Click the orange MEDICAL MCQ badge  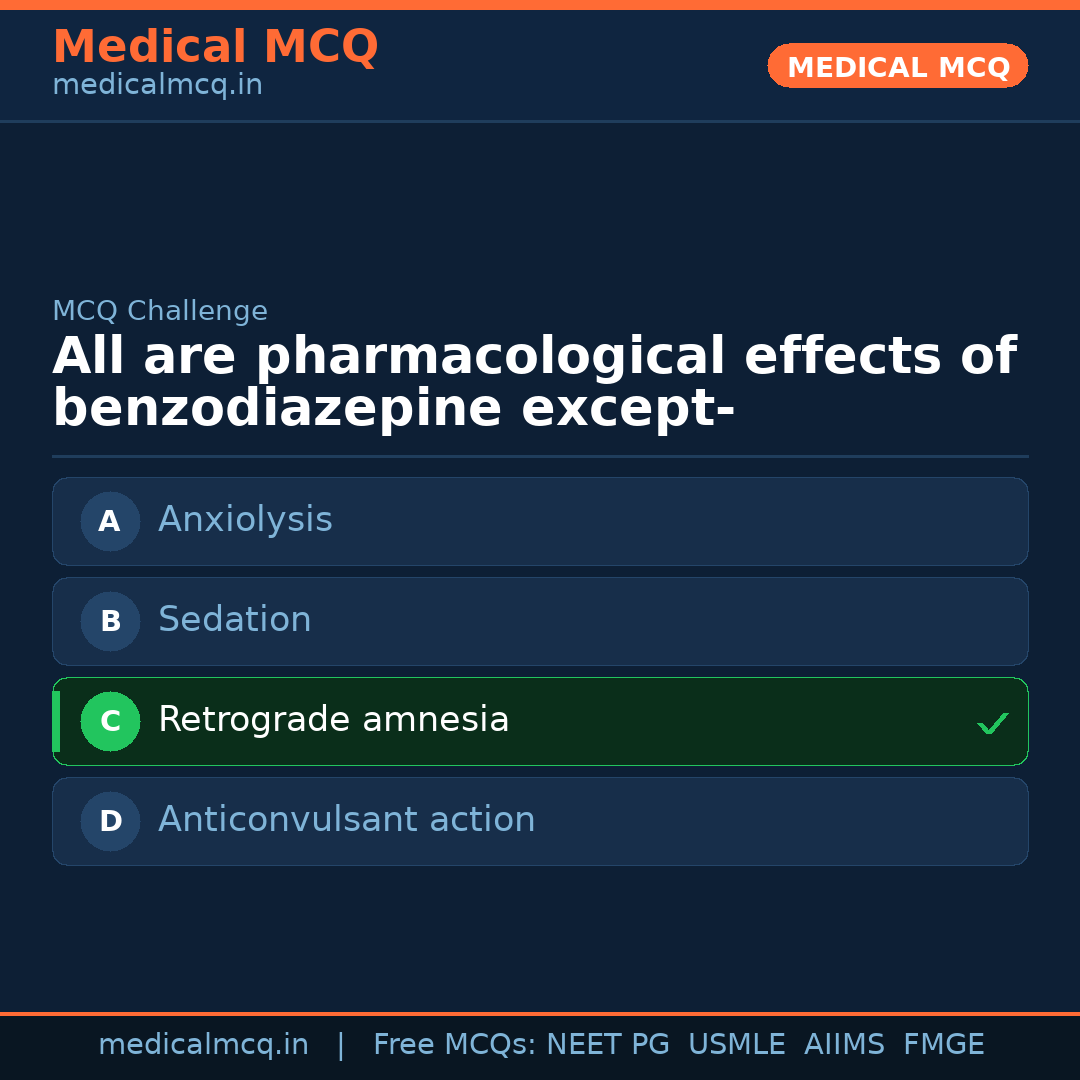coord(897,66)
